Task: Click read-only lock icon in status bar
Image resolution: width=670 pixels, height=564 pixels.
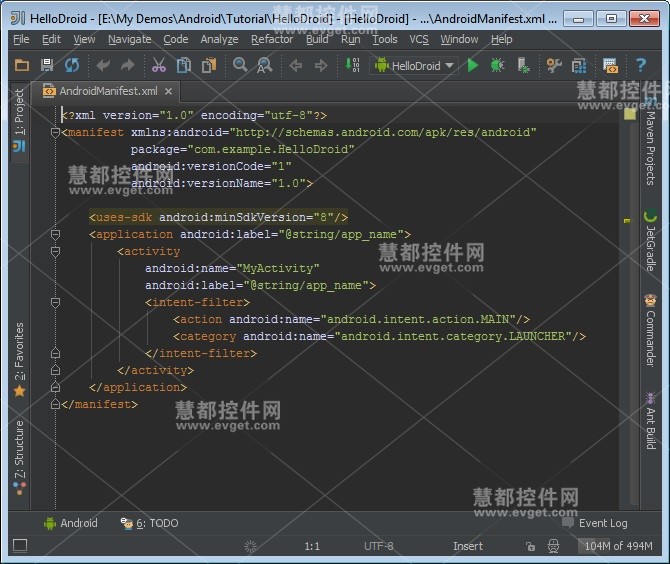Action: point(530,546)
